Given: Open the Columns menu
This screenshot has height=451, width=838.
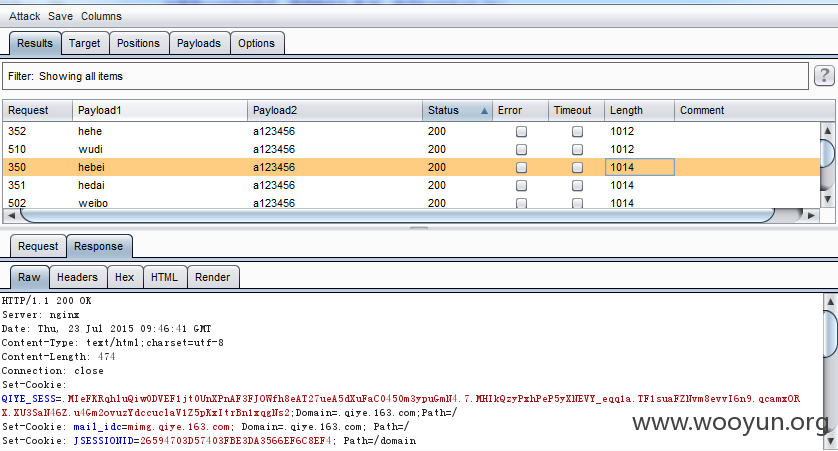Looking at the screenshot, I should [102, 16].
